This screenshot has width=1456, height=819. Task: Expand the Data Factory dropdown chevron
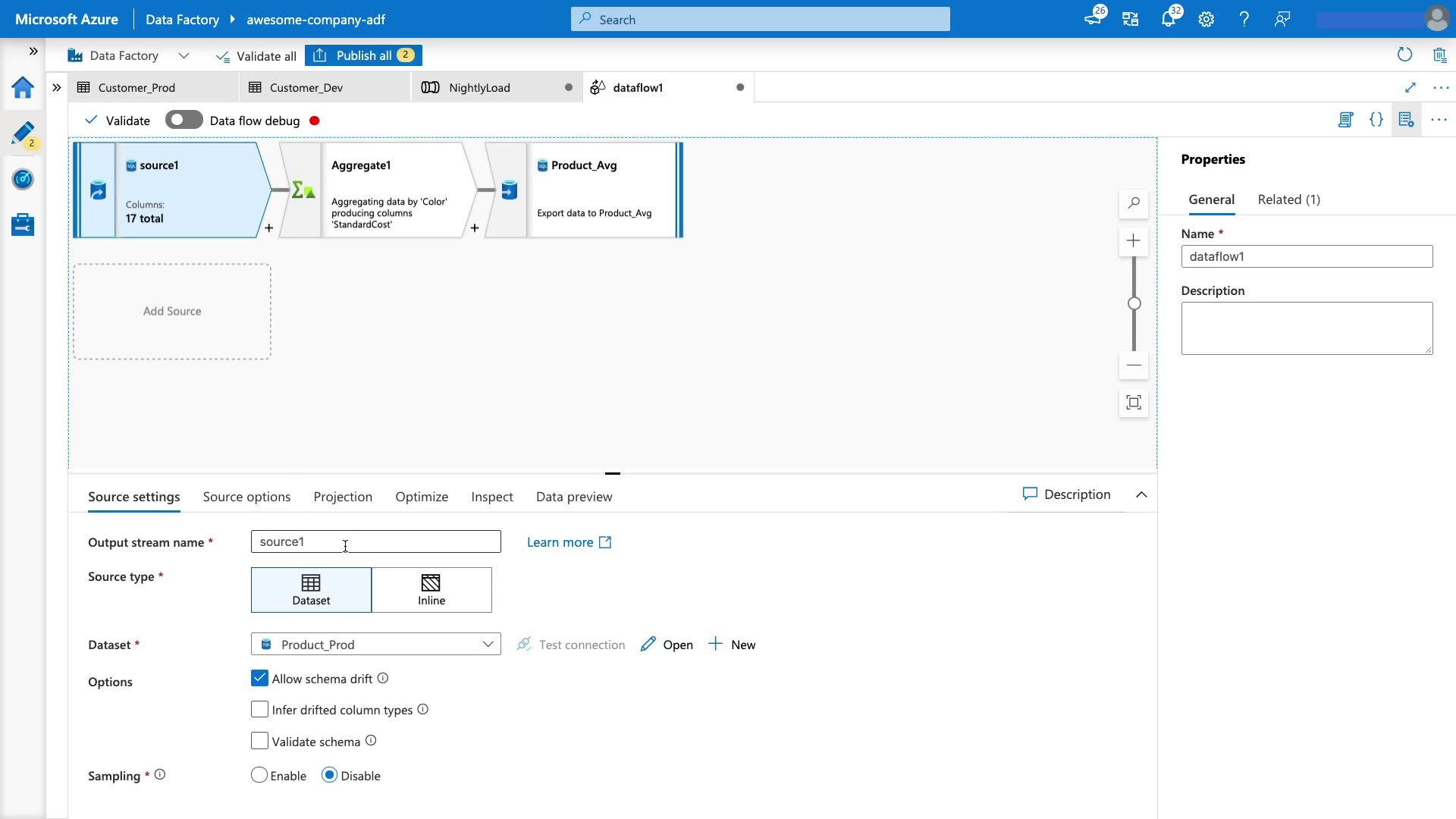tap(184, 55)
